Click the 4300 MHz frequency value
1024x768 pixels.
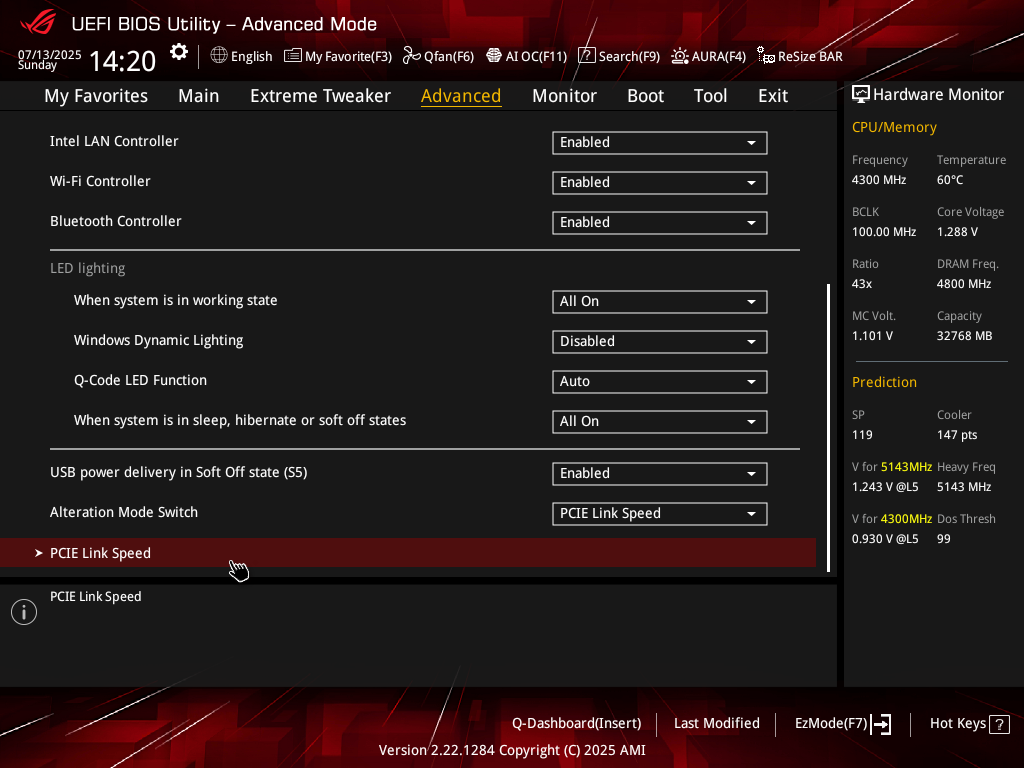click(879, 180)
